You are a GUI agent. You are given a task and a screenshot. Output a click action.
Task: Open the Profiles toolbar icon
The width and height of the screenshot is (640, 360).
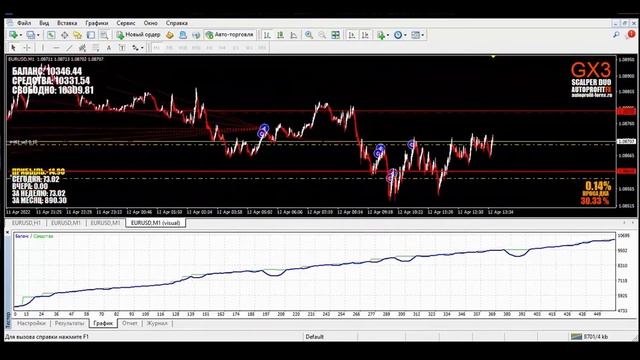click(31, 35)
